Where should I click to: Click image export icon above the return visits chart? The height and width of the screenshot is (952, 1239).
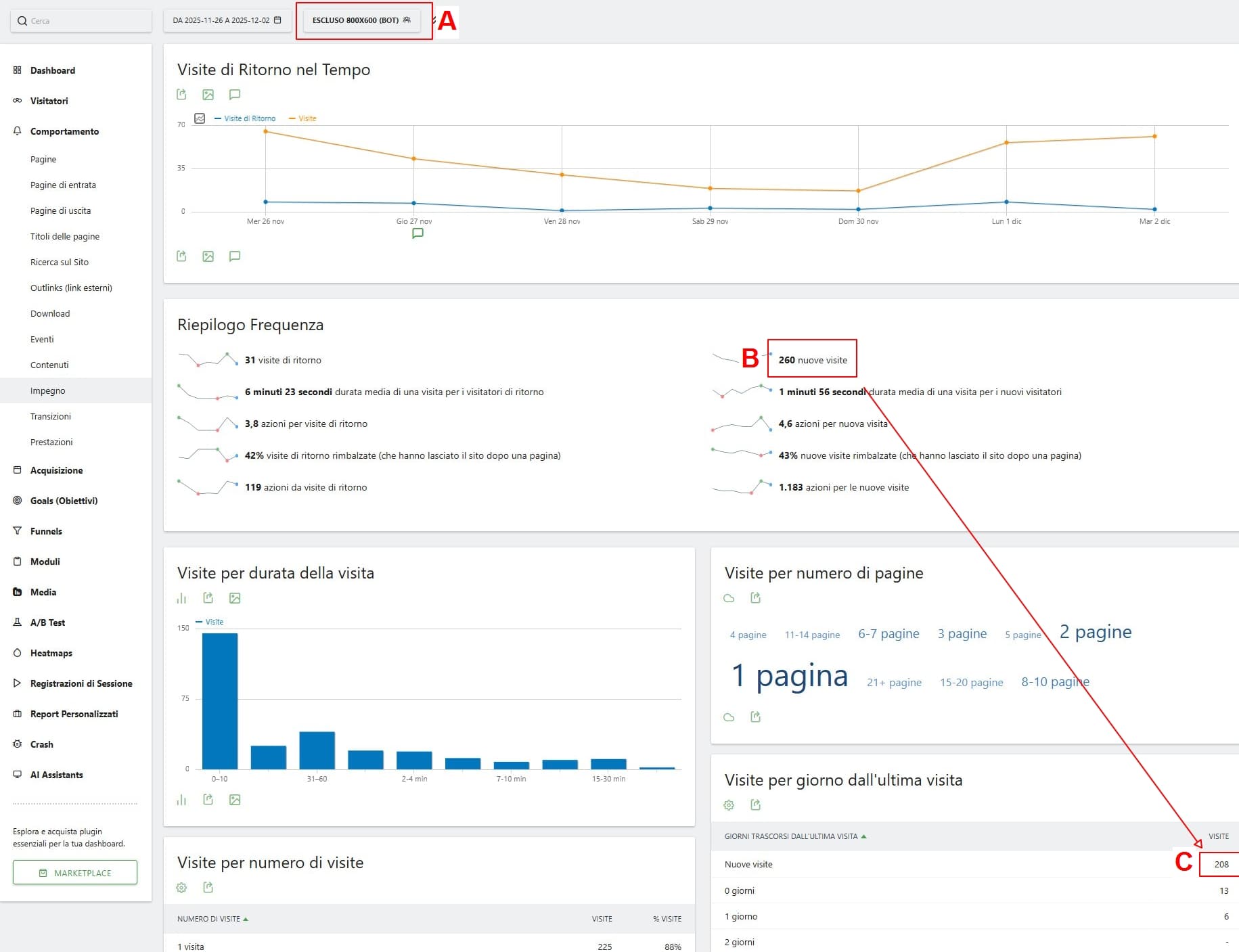pos(208,95)
